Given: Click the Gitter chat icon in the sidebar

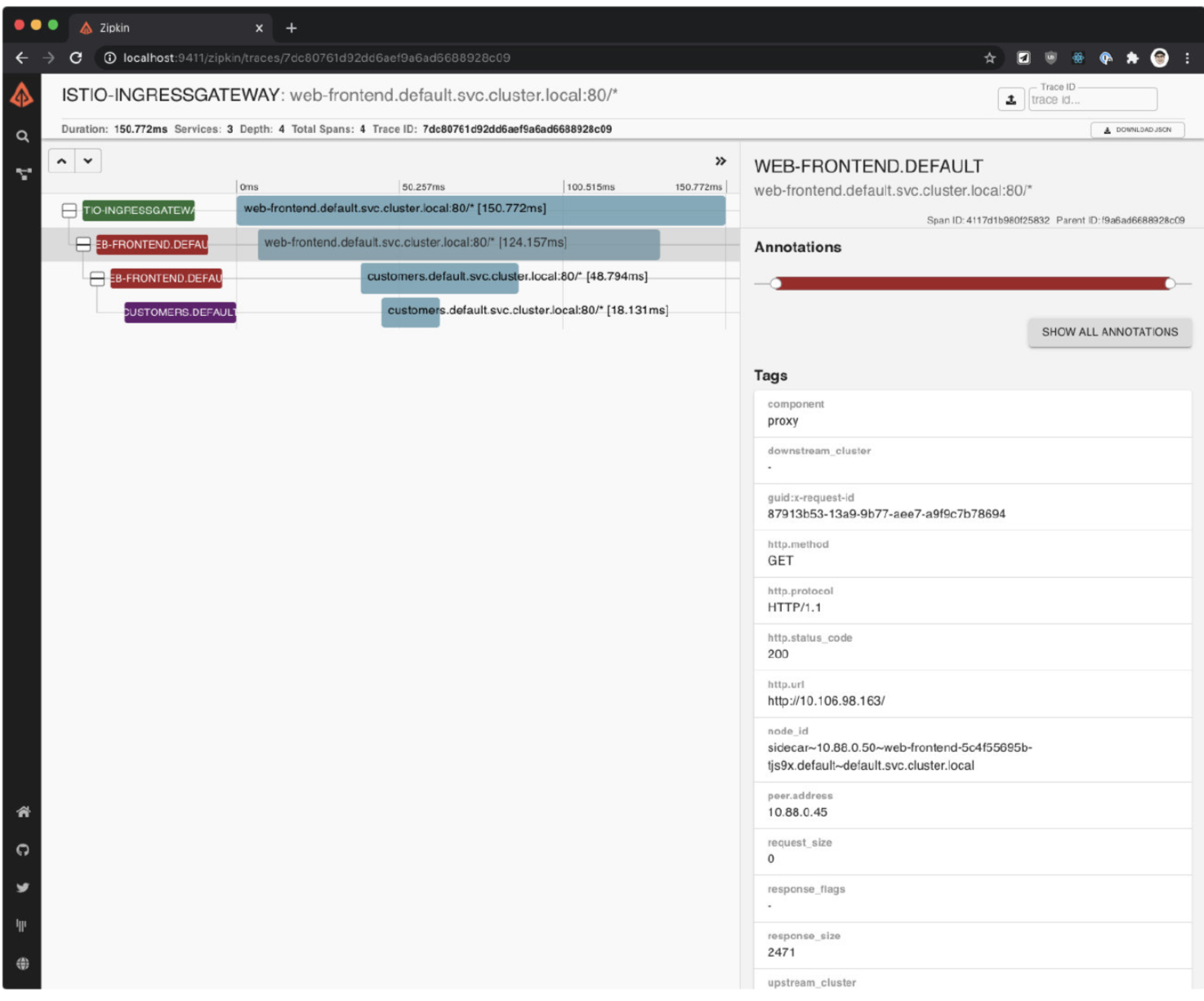Looking at the screenshot, I should [23, 925].
